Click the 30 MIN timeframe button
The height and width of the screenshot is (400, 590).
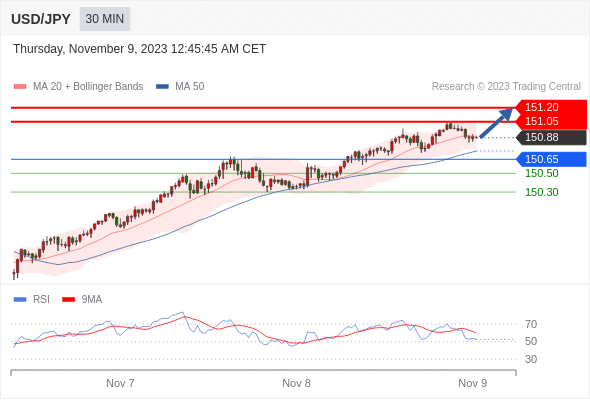(x=105, y=19)
